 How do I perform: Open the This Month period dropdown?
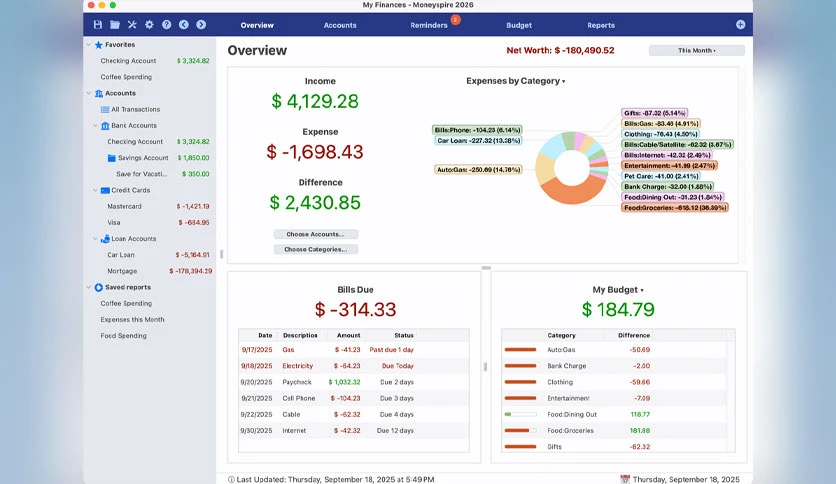(x=696, y=51)
